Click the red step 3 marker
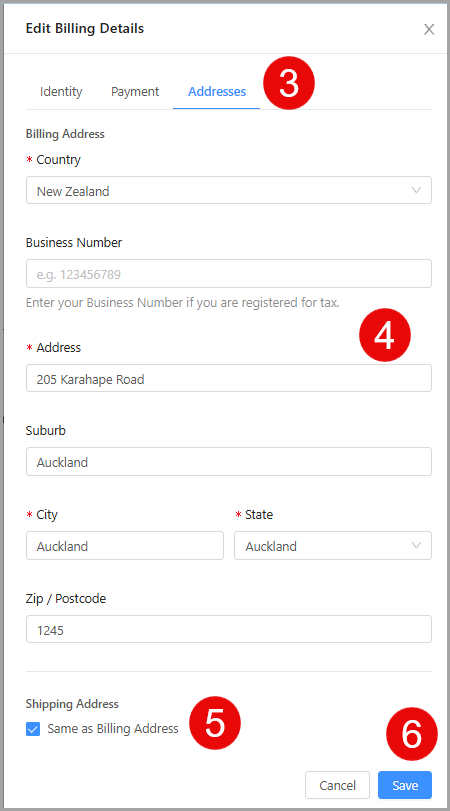 point(289,84)
